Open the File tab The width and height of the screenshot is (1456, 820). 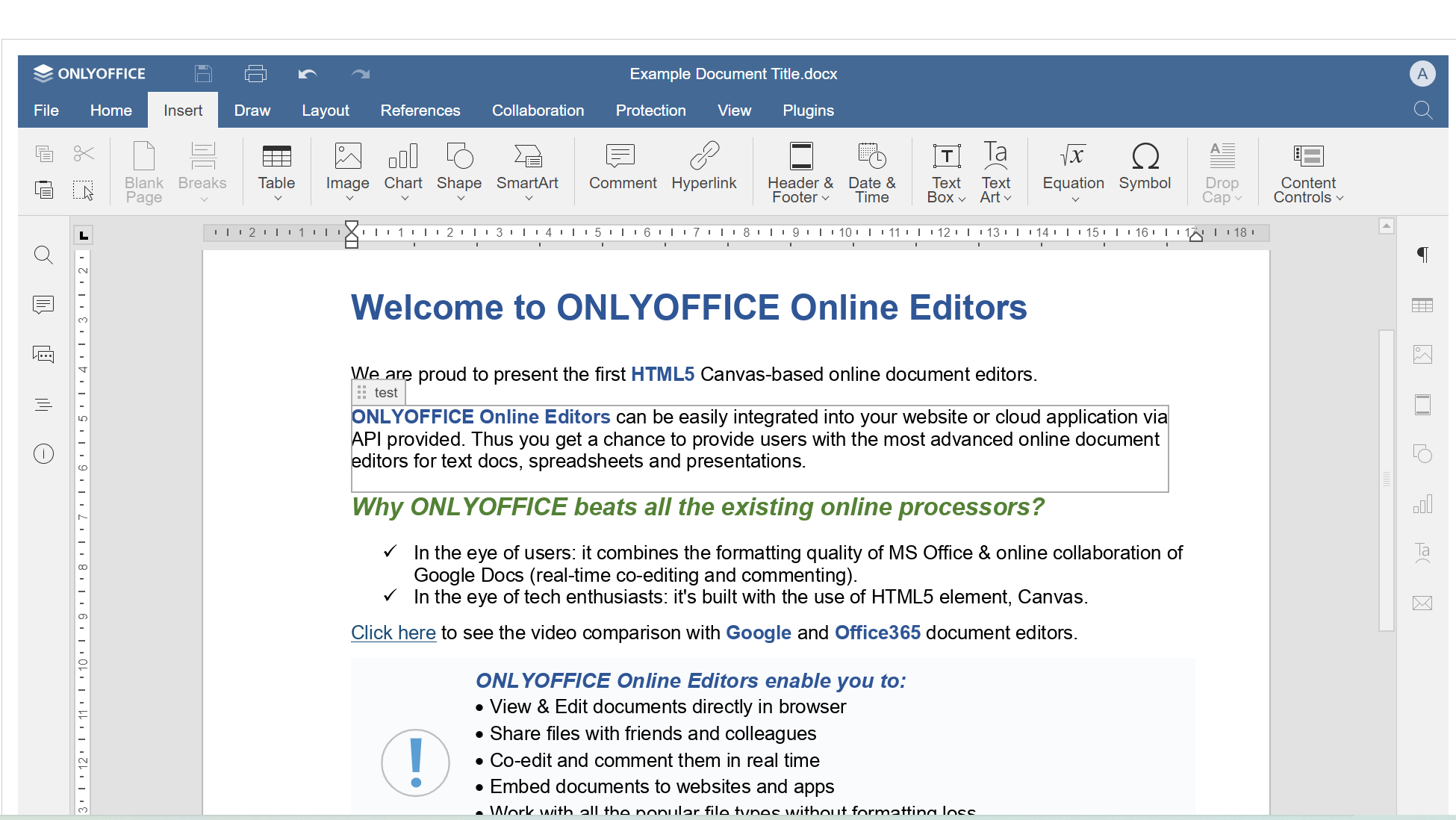click(46, 111)
